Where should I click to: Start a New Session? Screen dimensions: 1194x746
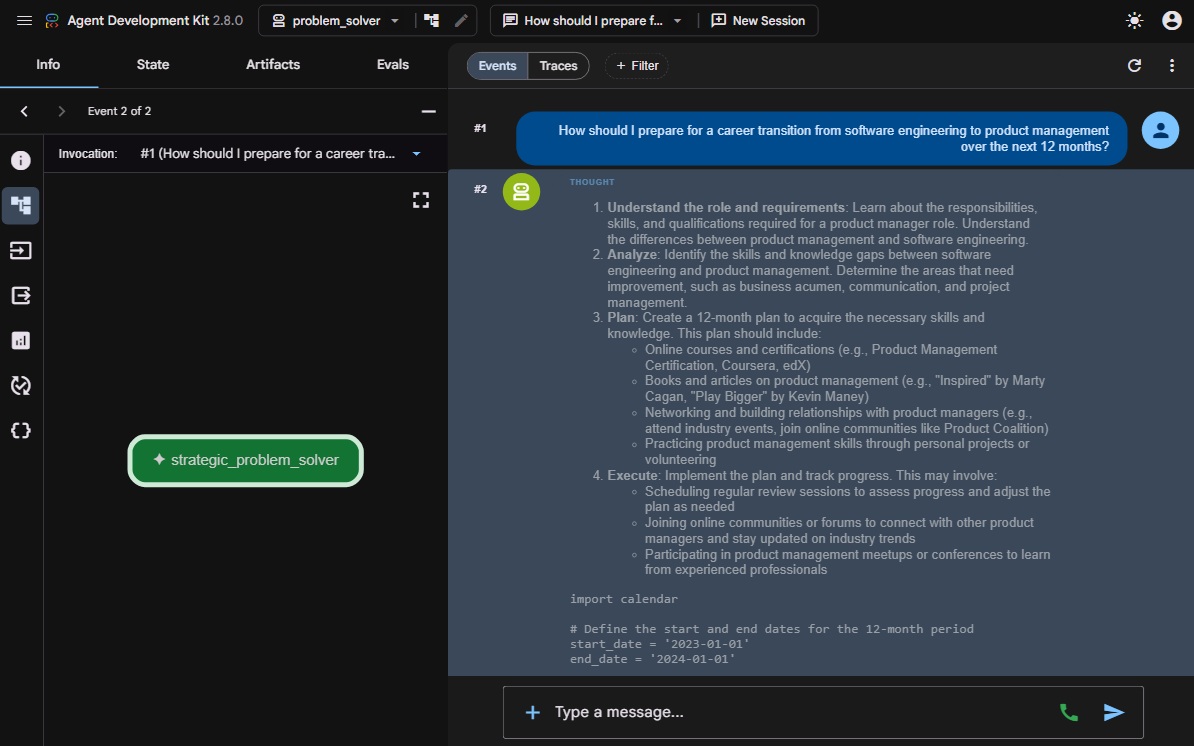point(758,21)
